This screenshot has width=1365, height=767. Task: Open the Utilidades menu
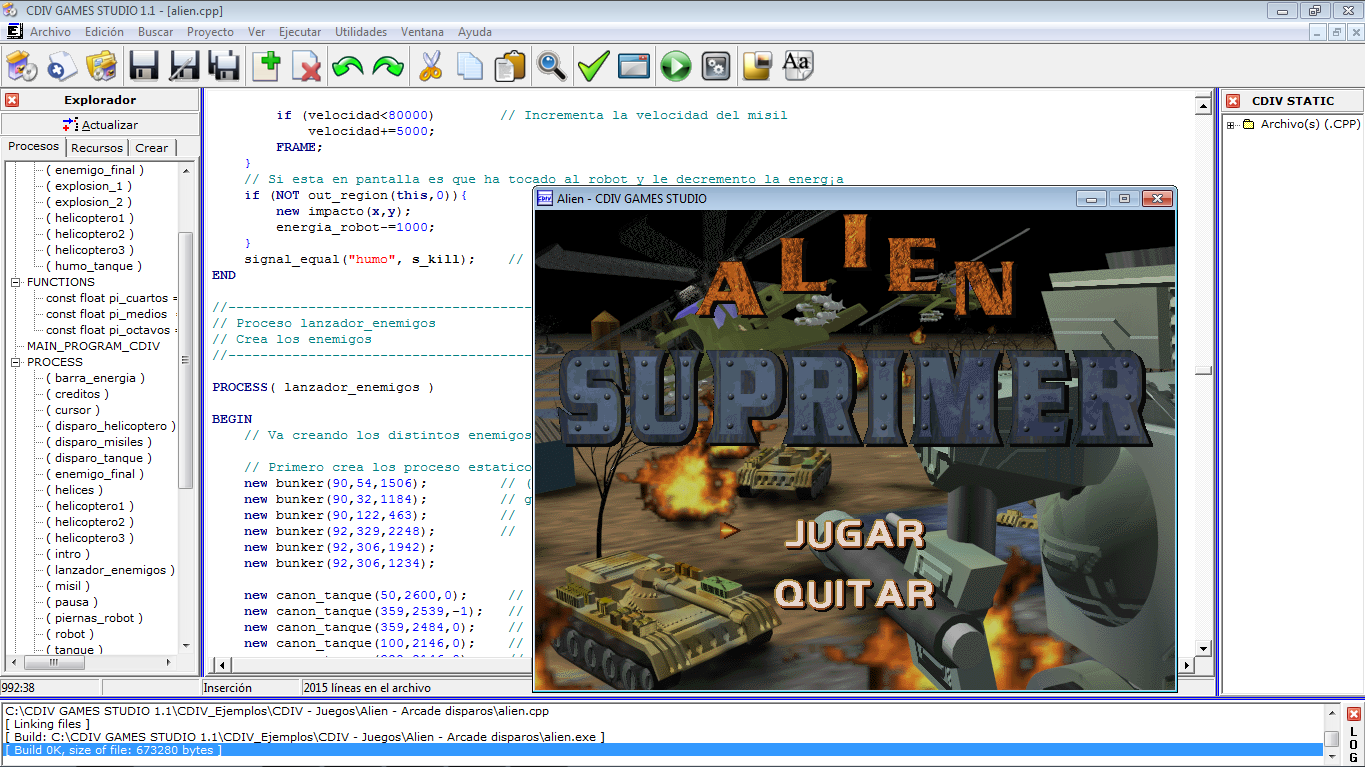(360, 31)
